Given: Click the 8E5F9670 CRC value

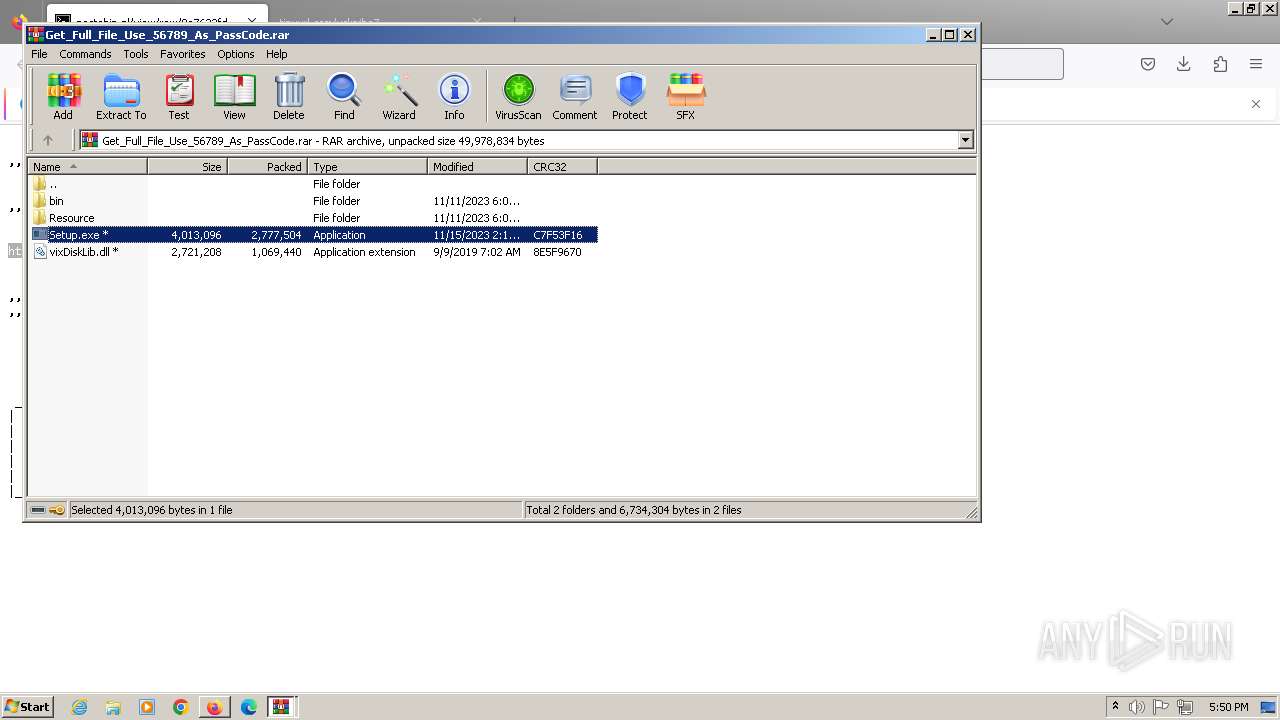Looking at the screenshot, I should (x=557, y=252).
